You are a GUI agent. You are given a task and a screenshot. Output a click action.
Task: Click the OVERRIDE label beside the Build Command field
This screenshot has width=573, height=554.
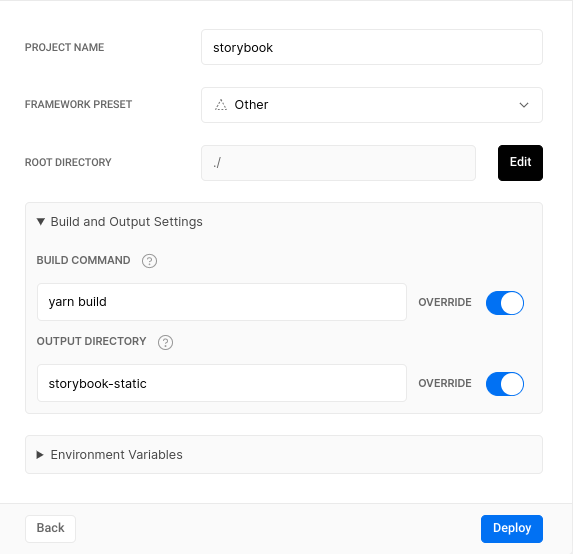tap(445, 303)
